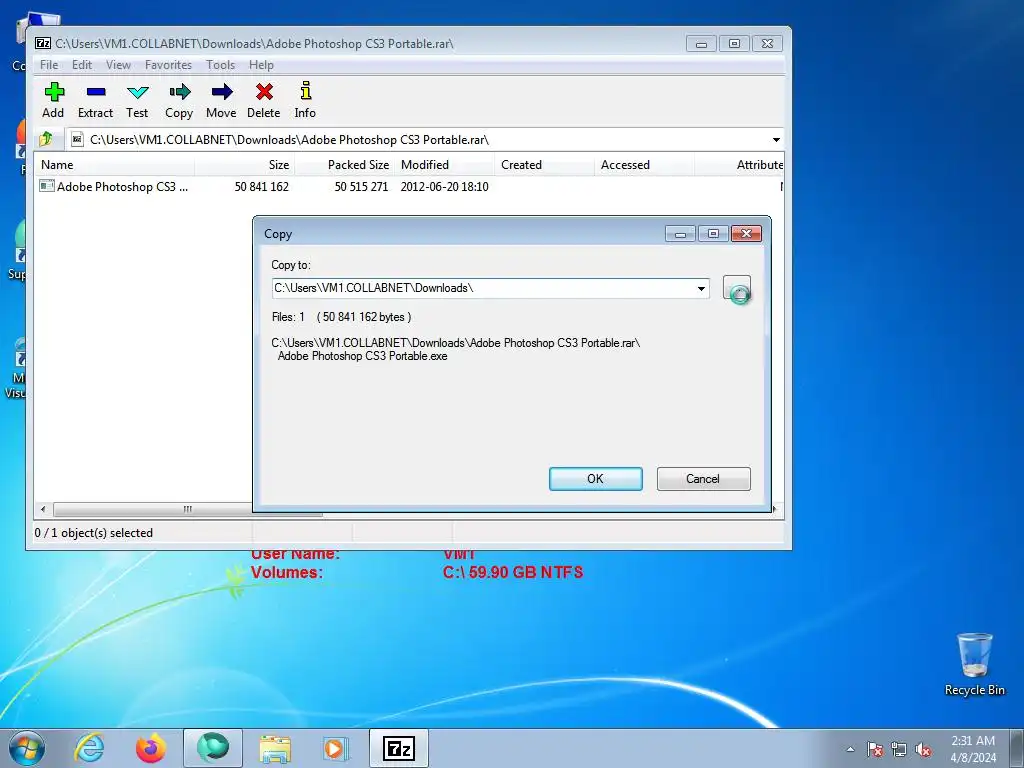
Task: Run the Test archive tool
Action: (x=137, y=100)
